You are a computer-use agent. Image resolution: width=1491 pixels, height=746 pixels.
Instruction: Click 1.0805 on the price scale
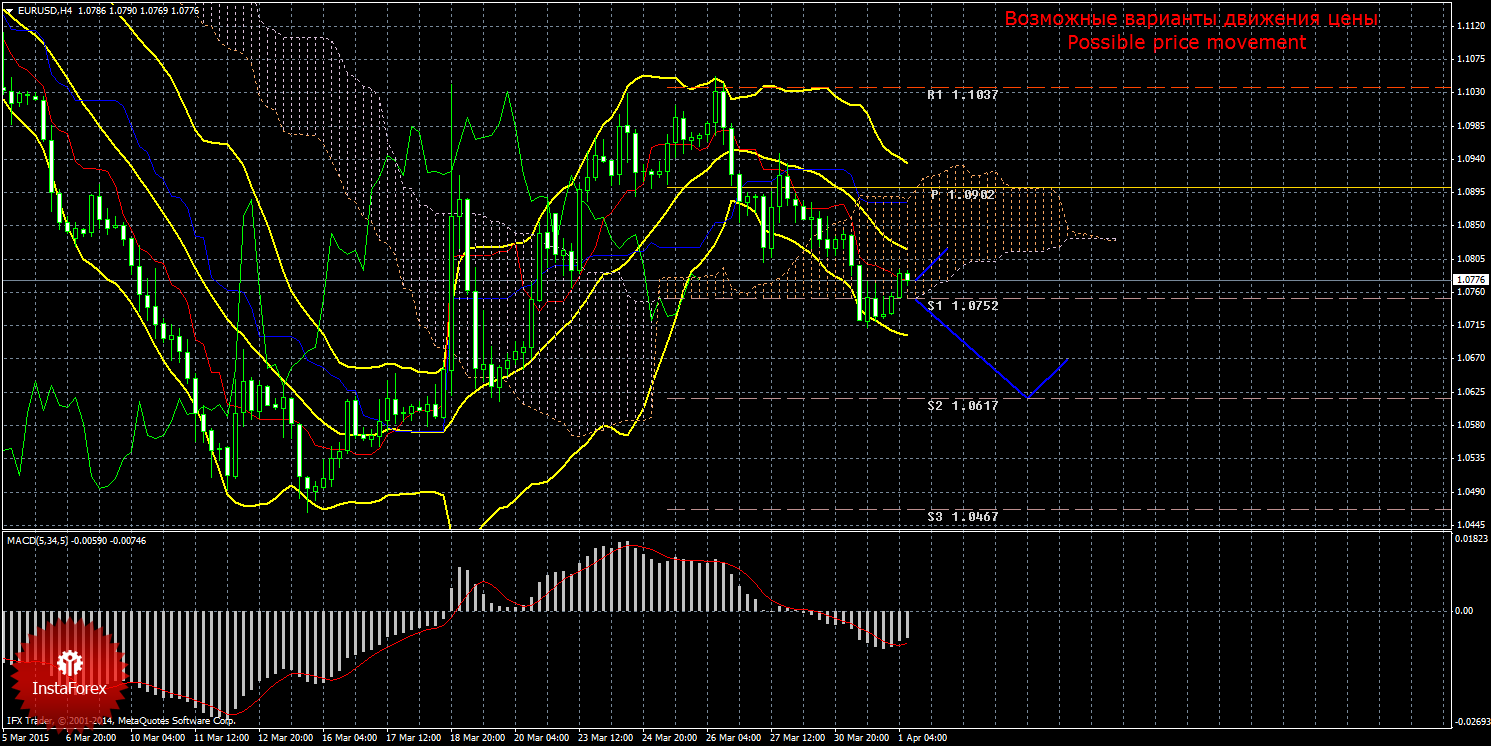point(1470,260)
